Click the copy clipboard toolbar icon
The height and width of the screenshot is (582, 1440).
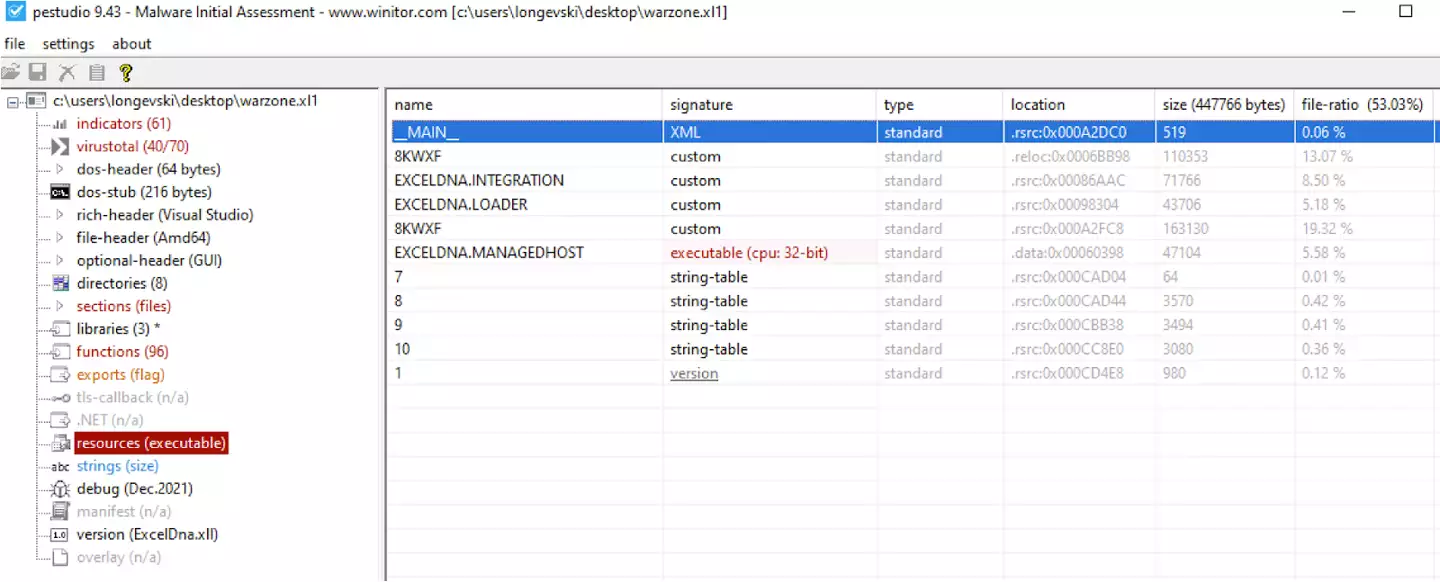[x=96, y=72]
